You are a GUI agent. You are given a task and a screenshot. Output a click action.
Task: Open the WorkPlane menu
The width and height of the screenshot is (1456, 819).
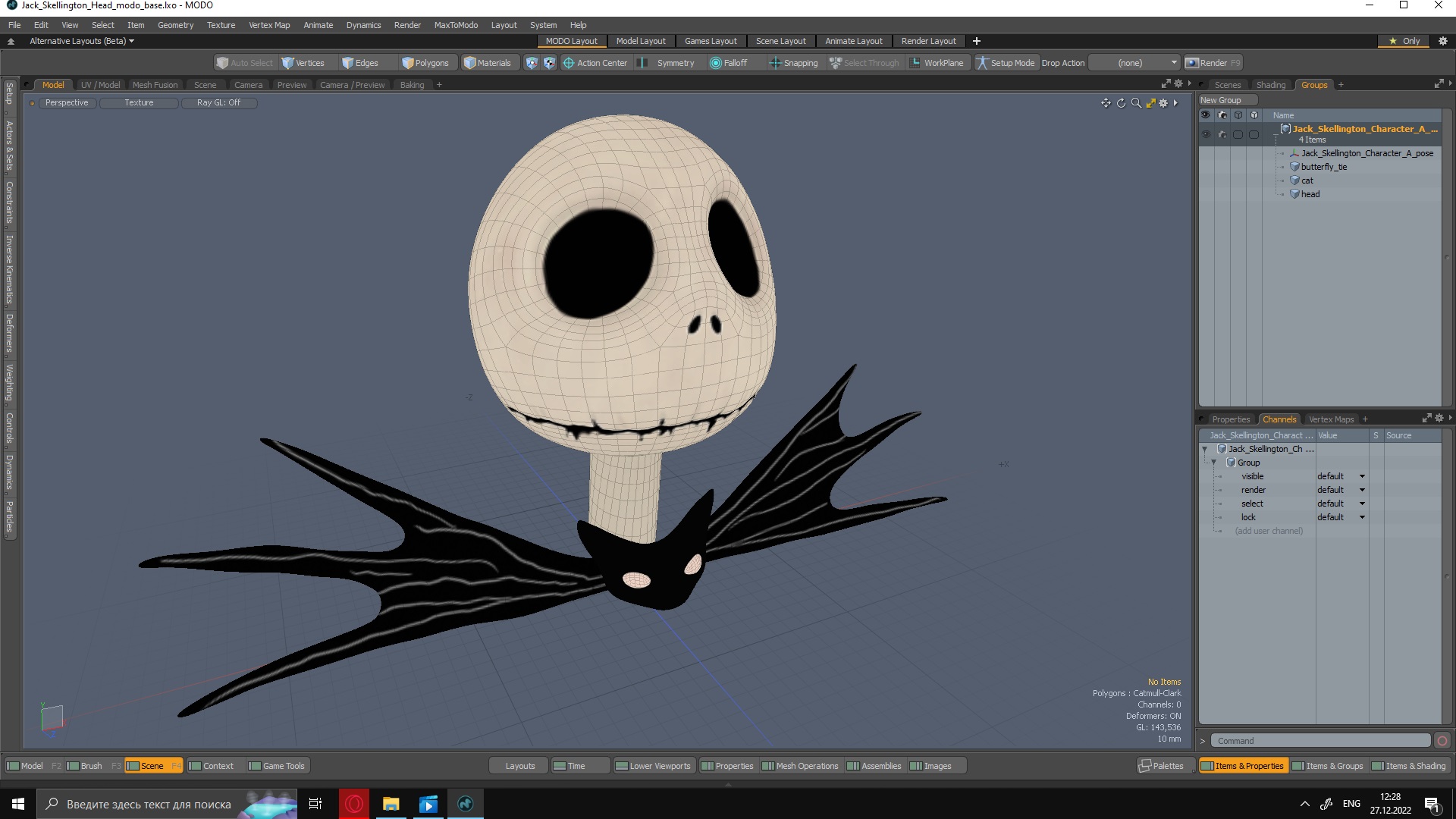(937, 63)
